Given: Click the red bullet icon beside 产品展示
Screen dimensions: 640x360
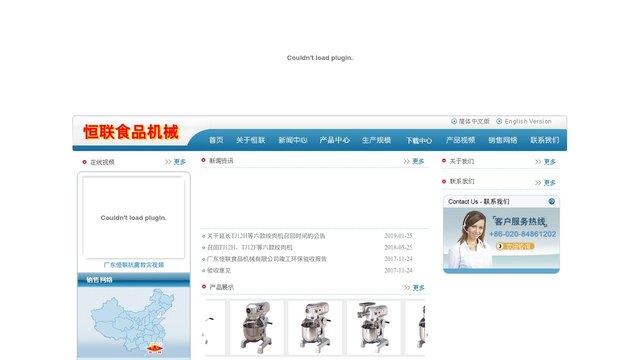Looking at the screenshot, I should [204, 287].
